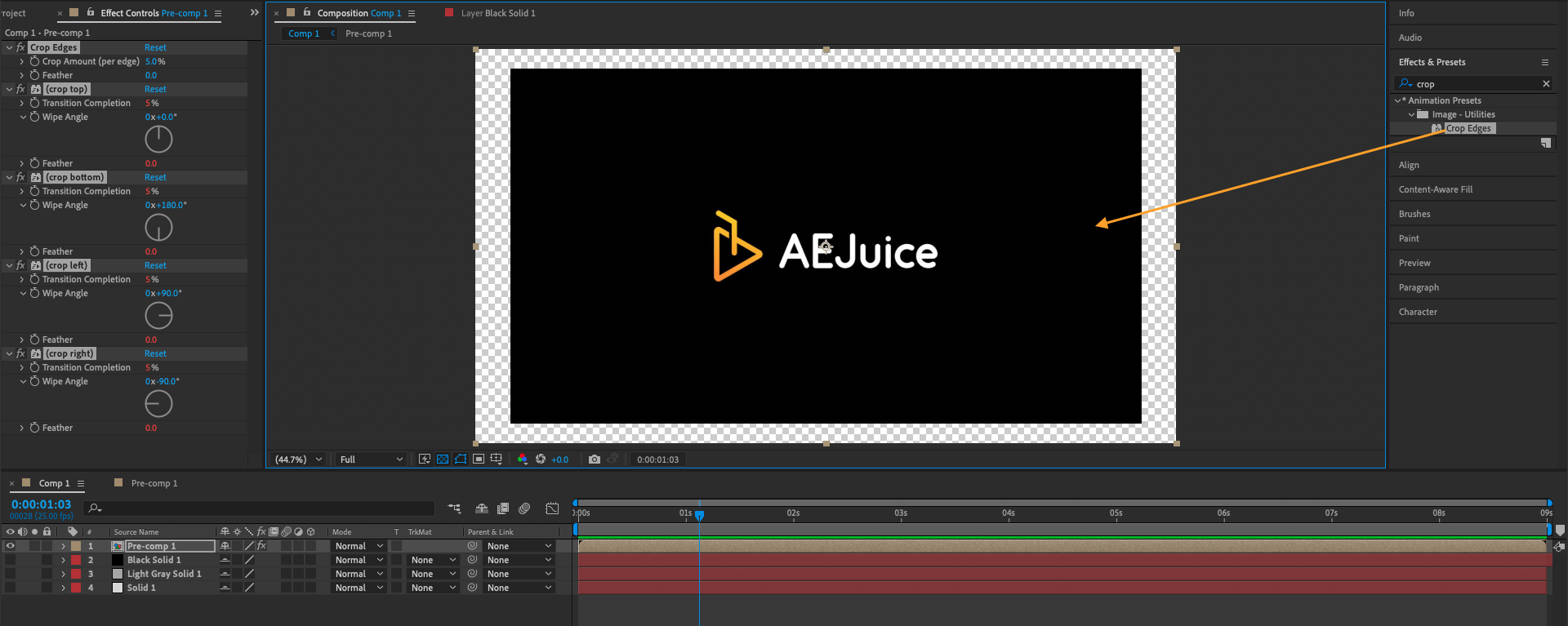
Task: Collapse the (crop bottom) effect
Action: coord(9,177)
